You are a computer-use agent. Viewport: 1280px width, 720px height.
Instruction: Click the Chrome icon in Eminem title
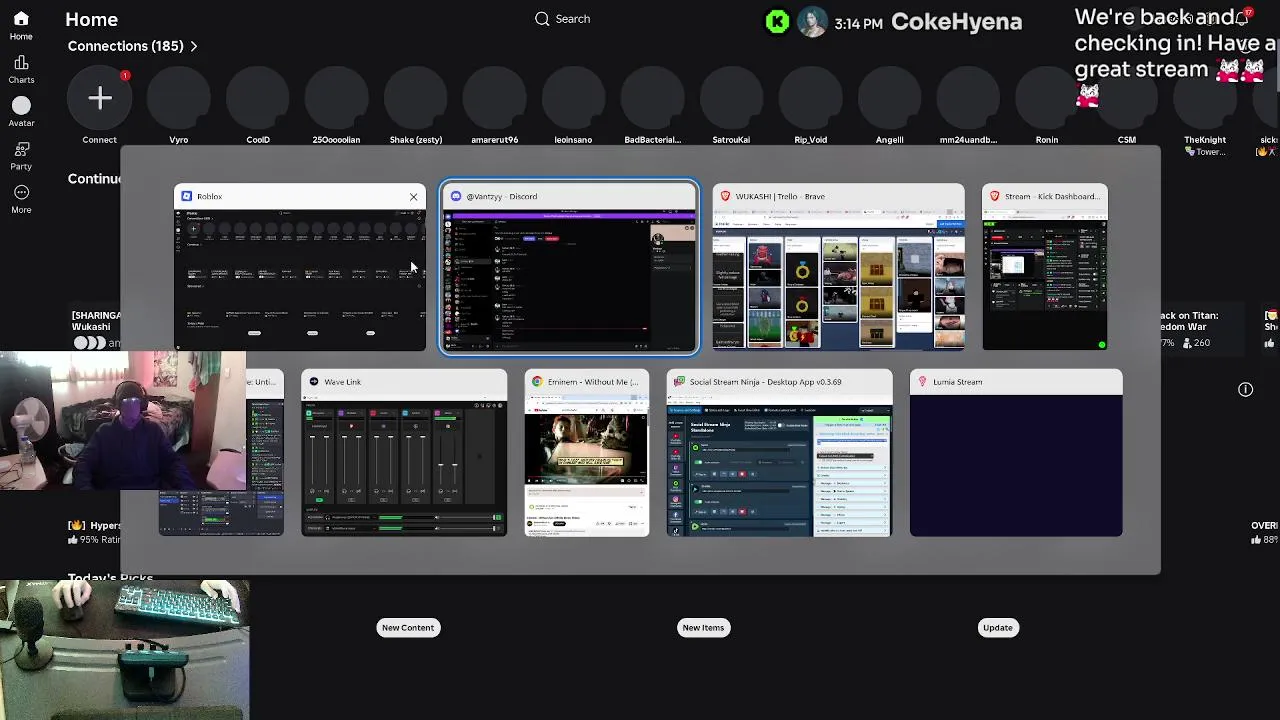click(x=538, y=382)
